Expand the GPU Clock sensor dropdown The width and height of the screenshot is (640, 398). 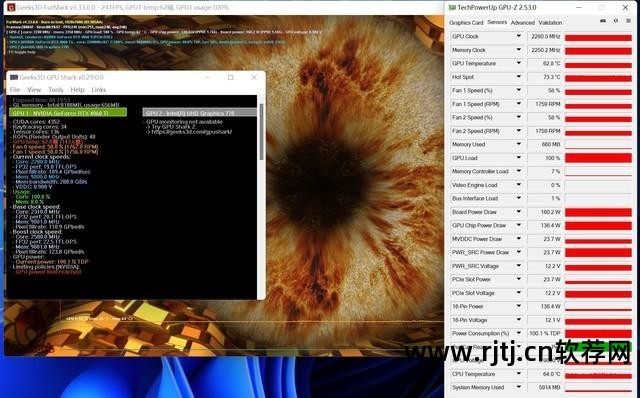tap(519, 36)
